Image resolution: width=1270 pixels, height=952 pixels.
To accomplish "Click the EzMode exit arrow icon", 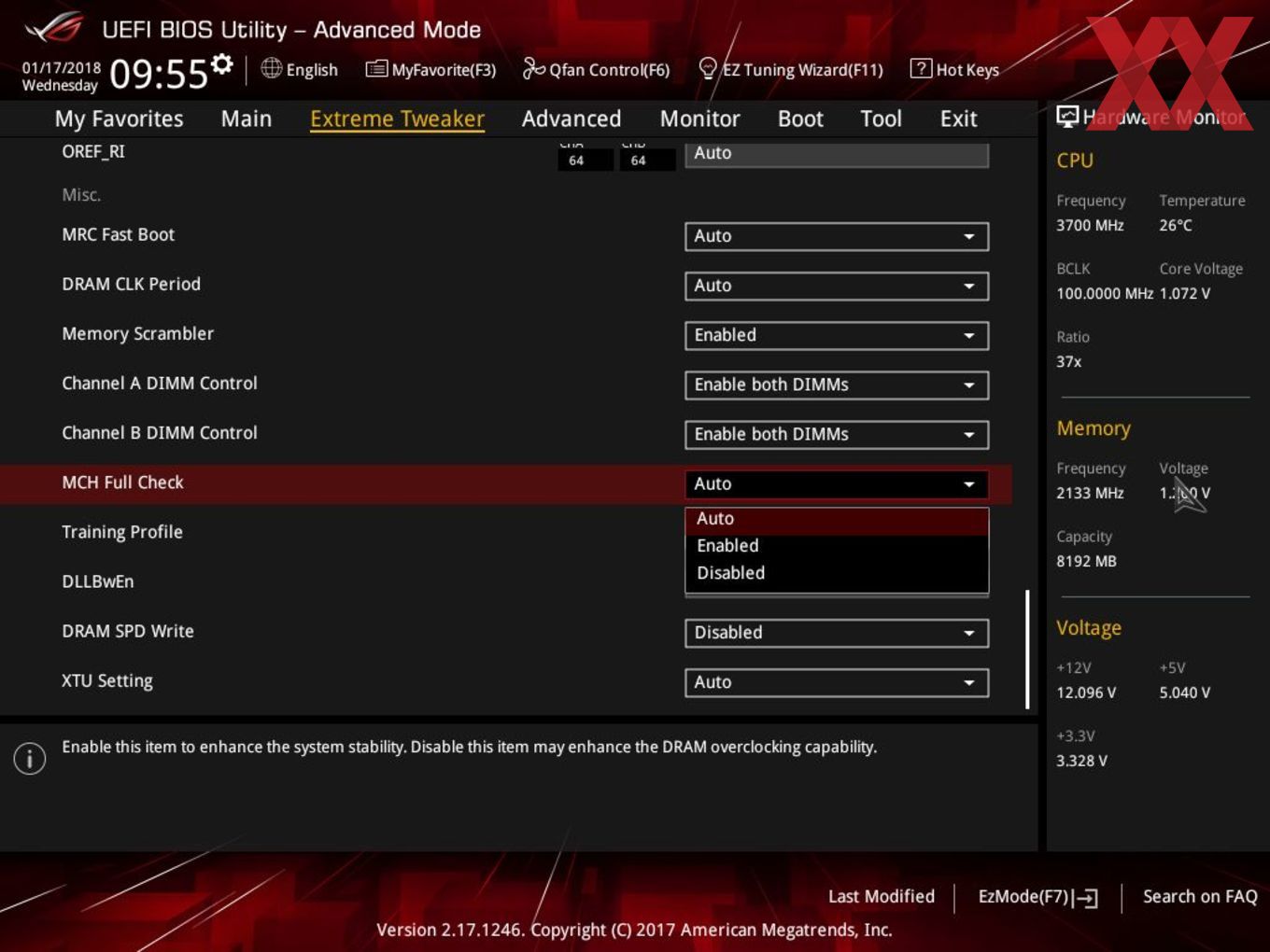I will (x=1085, y=898).
